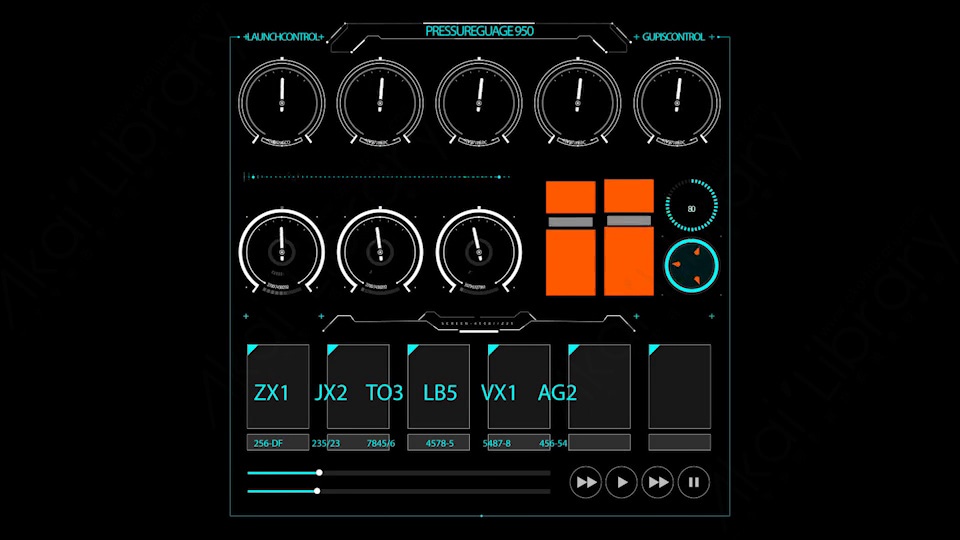Click the 235/23 value
Image resolution: width=960 pixels, height=540 pixels.
pyautogui.click(x=326, y=443)
